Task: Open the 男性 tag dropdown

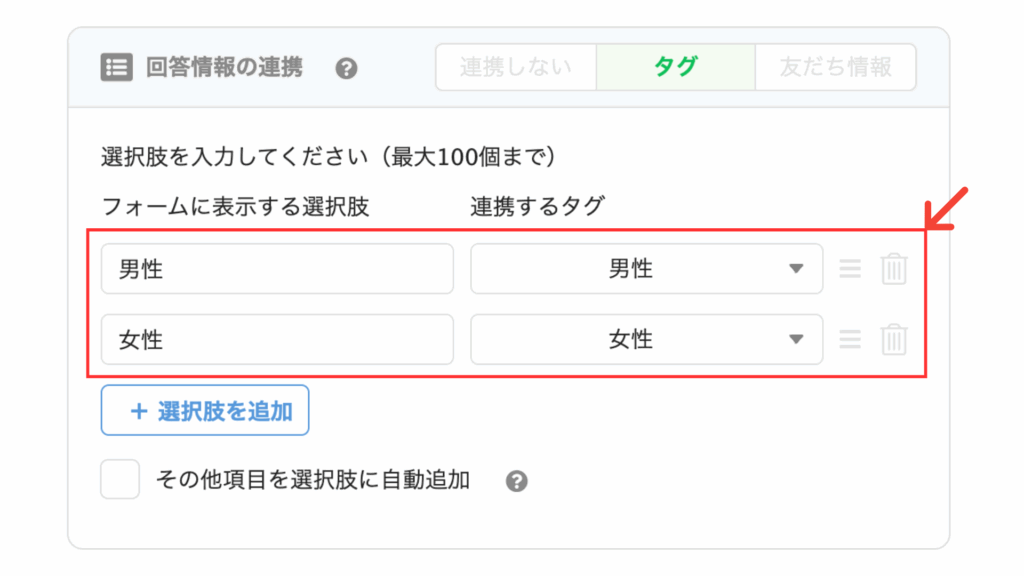Action: click(647, 268)
